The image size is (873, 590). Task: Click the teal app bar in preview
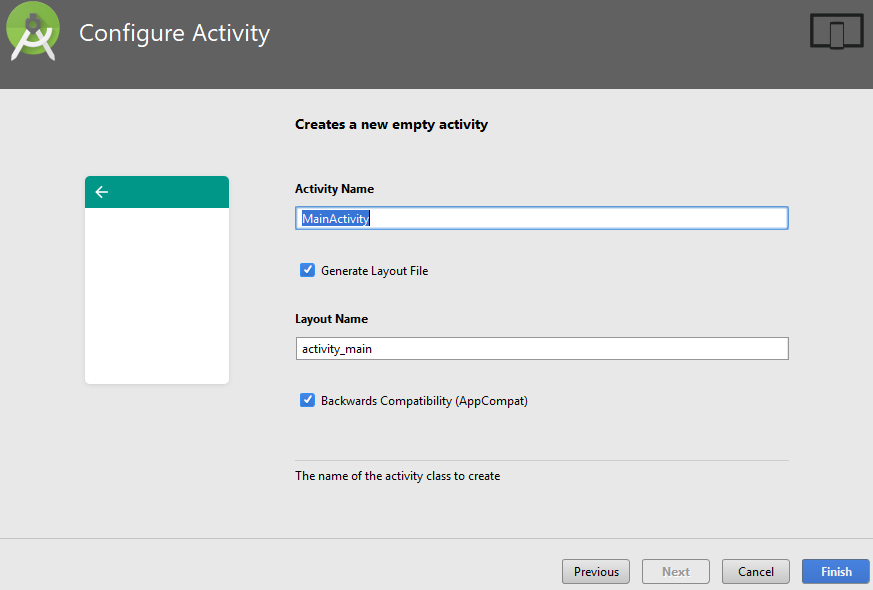[157, 192]
